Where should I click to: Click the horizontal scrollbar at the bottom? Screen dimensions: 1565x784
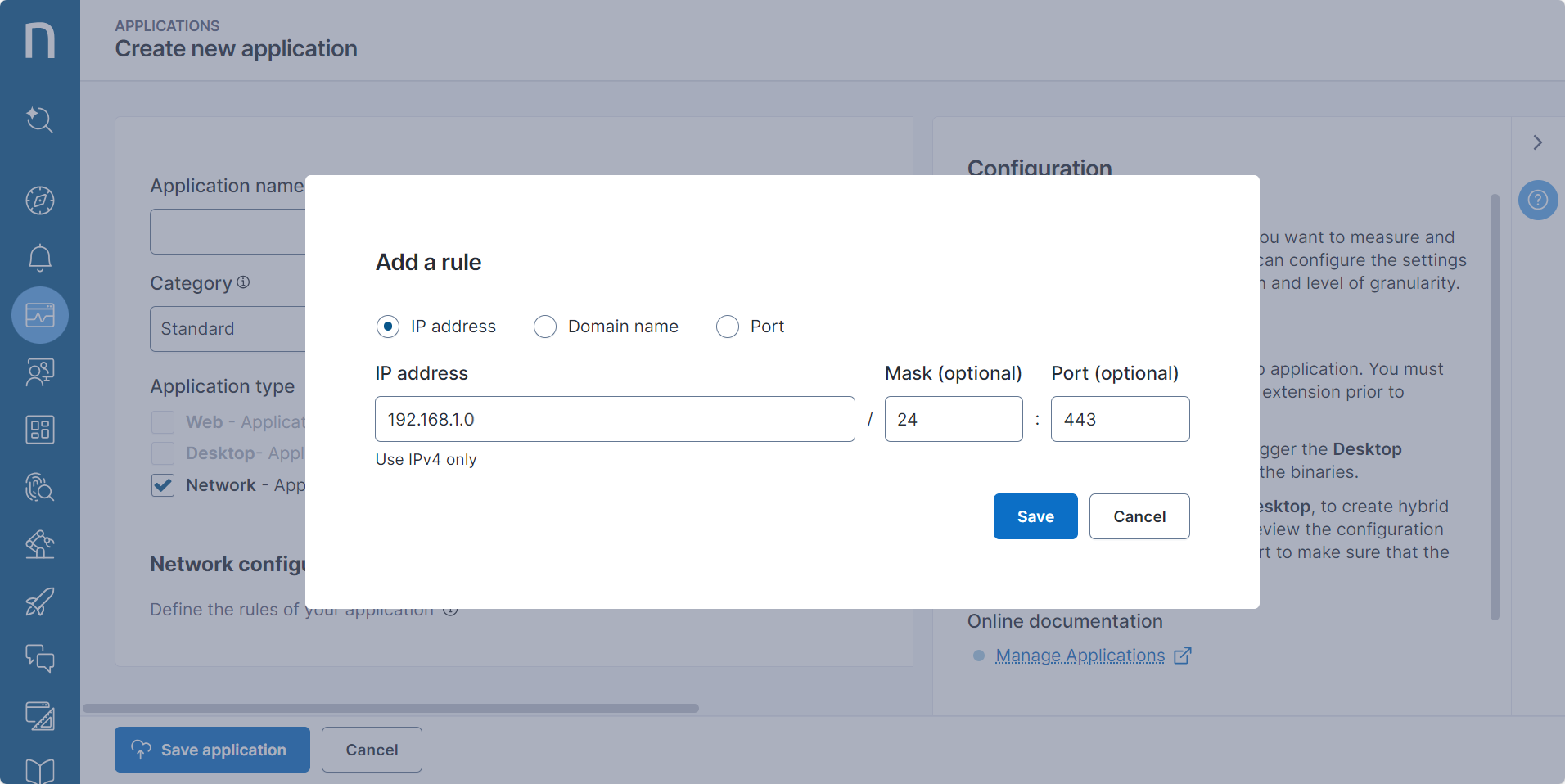[390, 709]
